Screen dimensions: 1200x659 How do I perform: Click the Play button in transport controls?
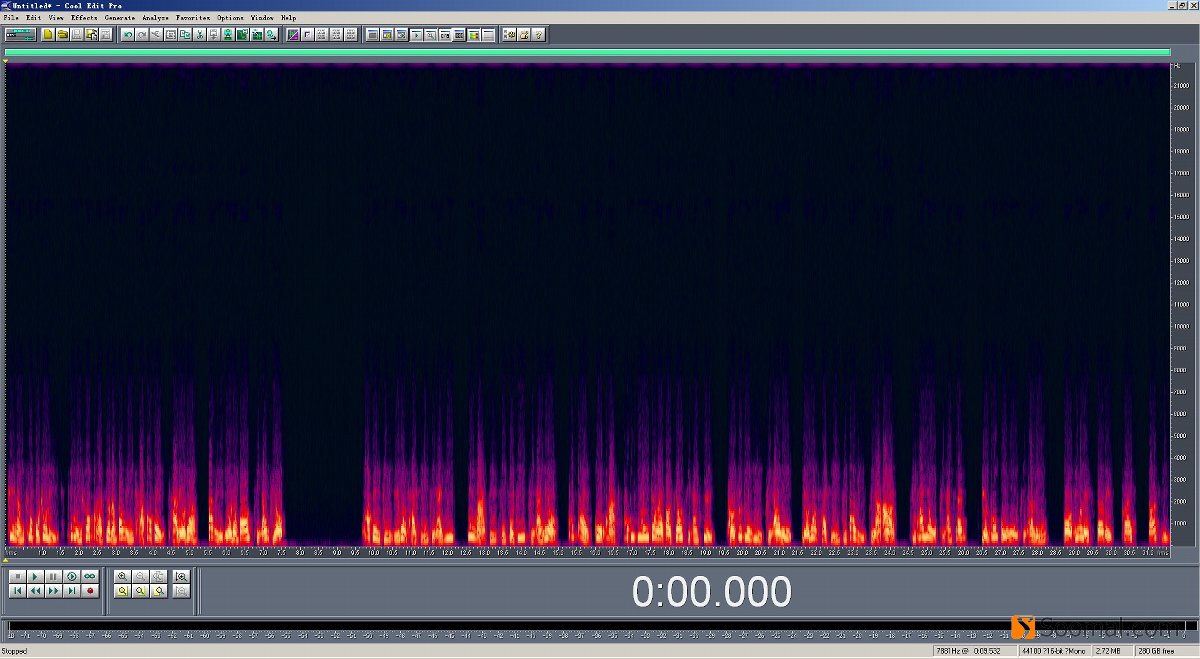35,577
